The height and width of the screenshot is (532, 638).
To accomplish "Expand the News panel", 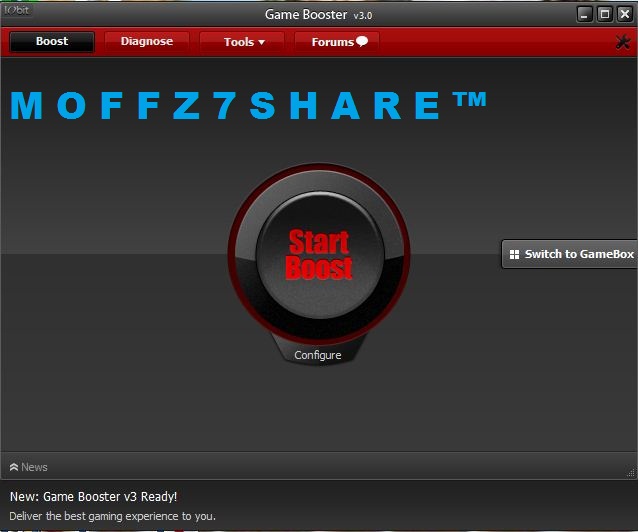I will point(28,467).
